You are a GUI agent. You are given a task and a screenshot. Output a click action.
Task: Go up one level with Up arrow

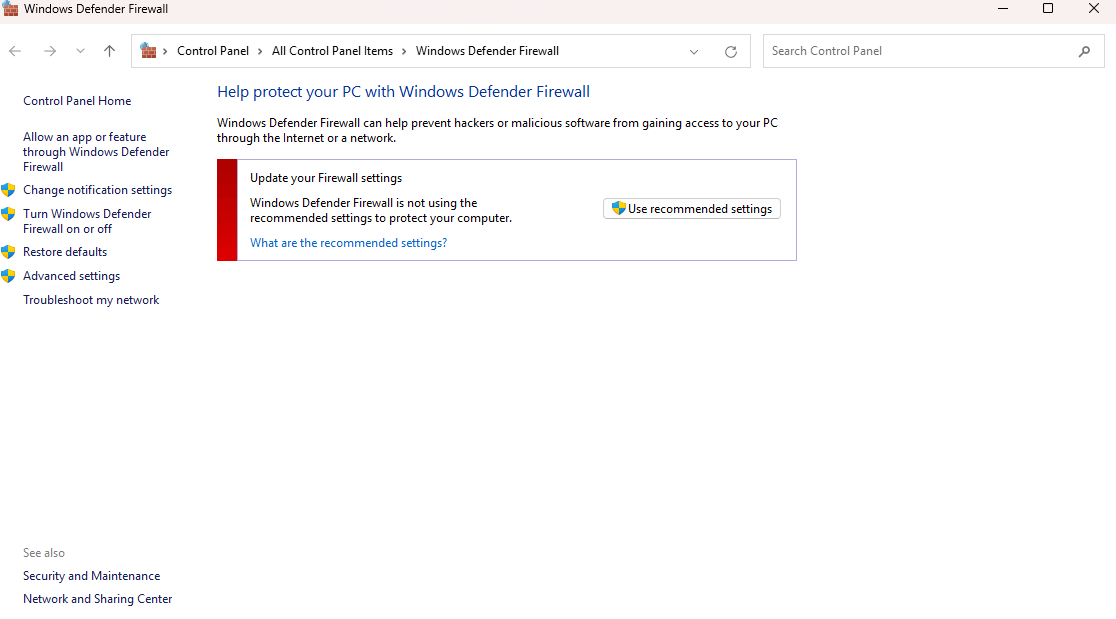click(x=109, y=51)
